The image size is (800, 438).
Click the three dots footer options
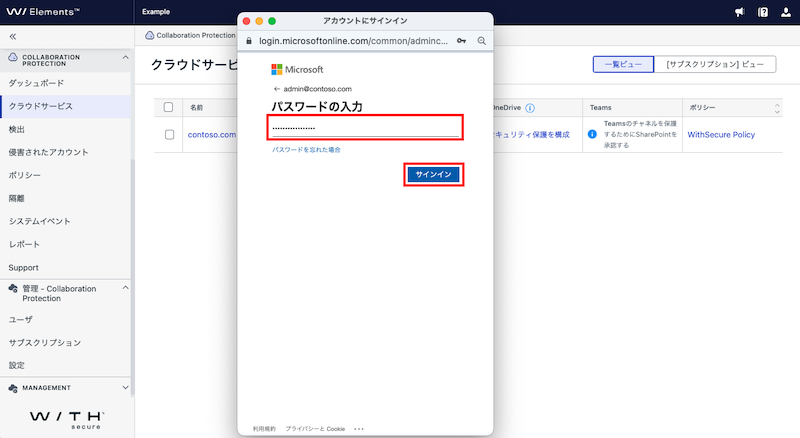[x=359, y=429]
